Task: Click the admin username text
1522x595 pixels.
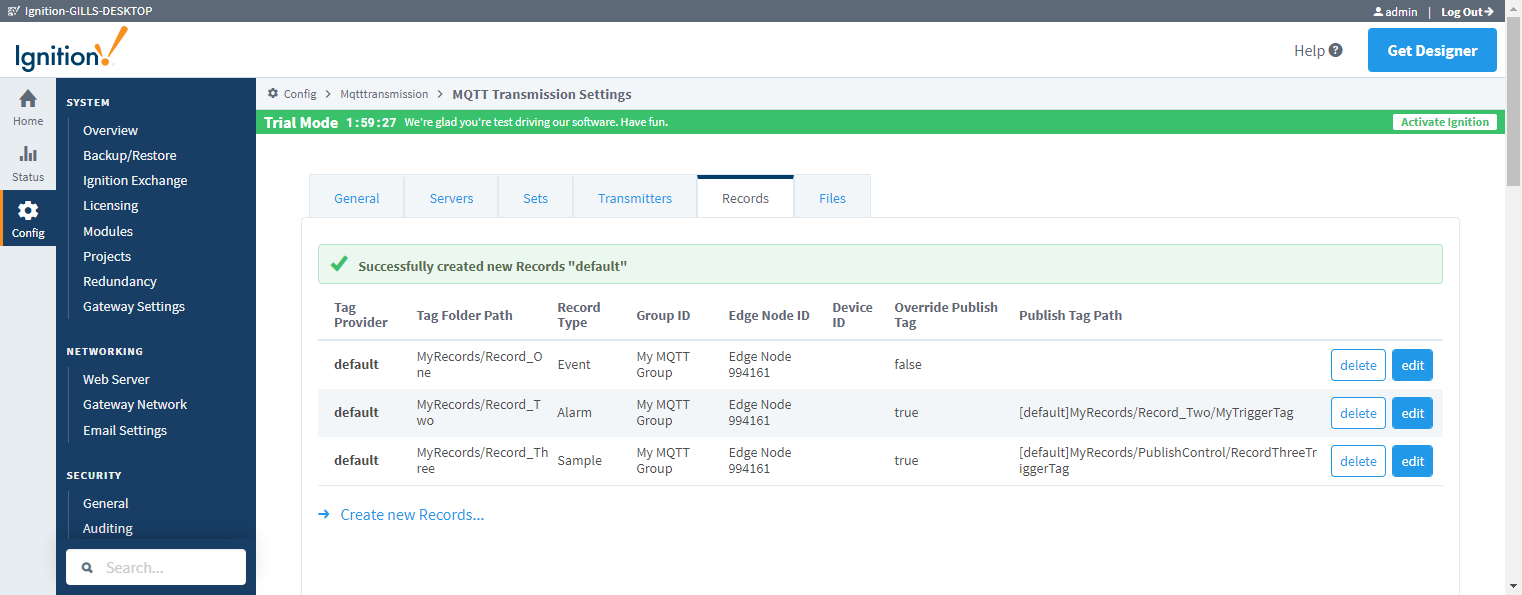Action: point(1401,12)
